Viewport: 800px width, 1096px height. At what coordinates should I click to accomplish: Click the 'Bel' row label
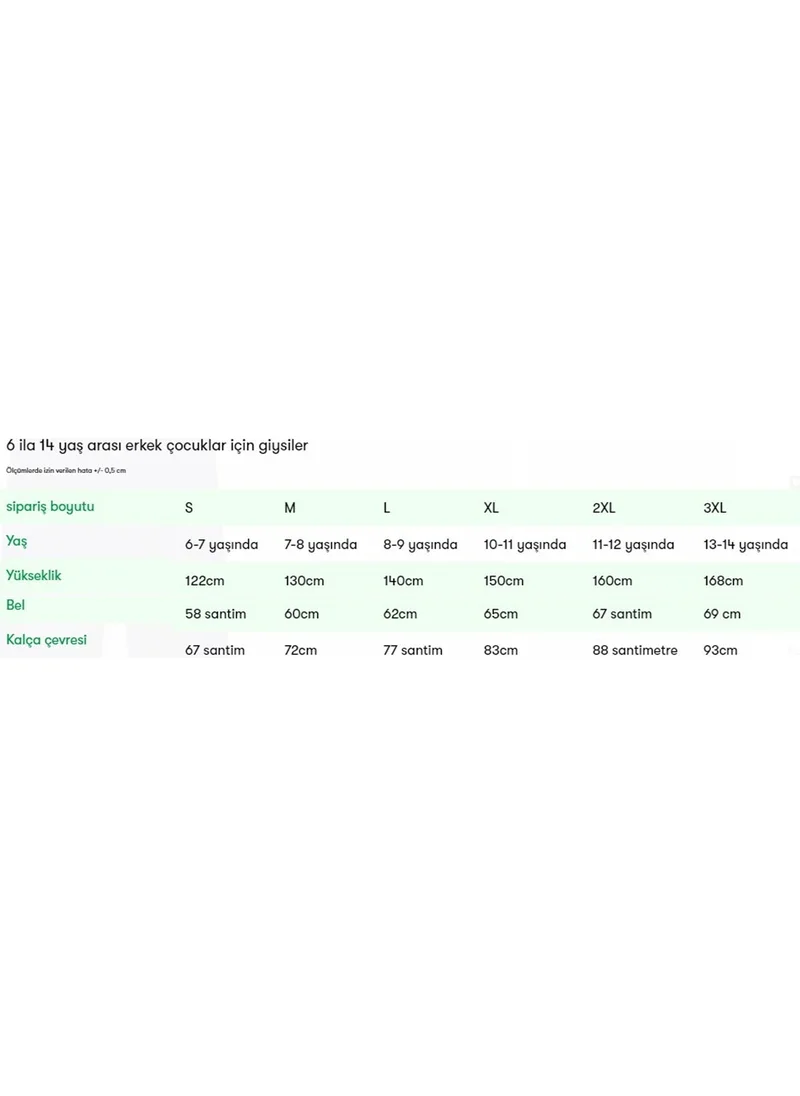pos(15,605)
